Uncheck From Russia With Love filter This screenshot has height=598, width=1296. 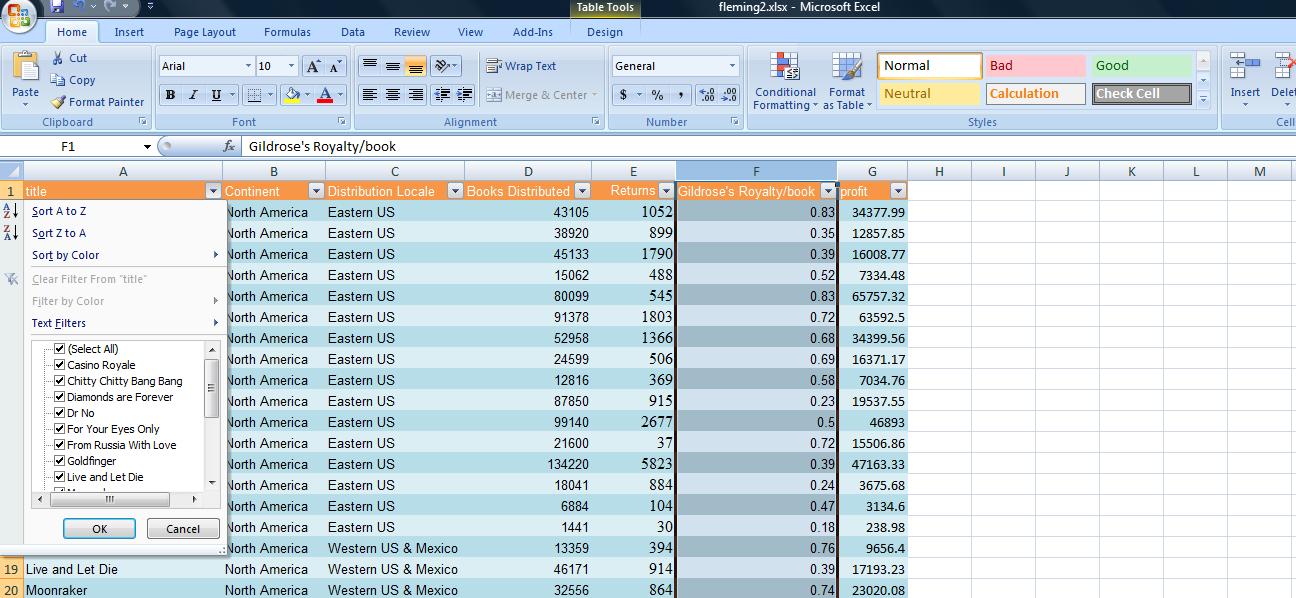(60, 445)
